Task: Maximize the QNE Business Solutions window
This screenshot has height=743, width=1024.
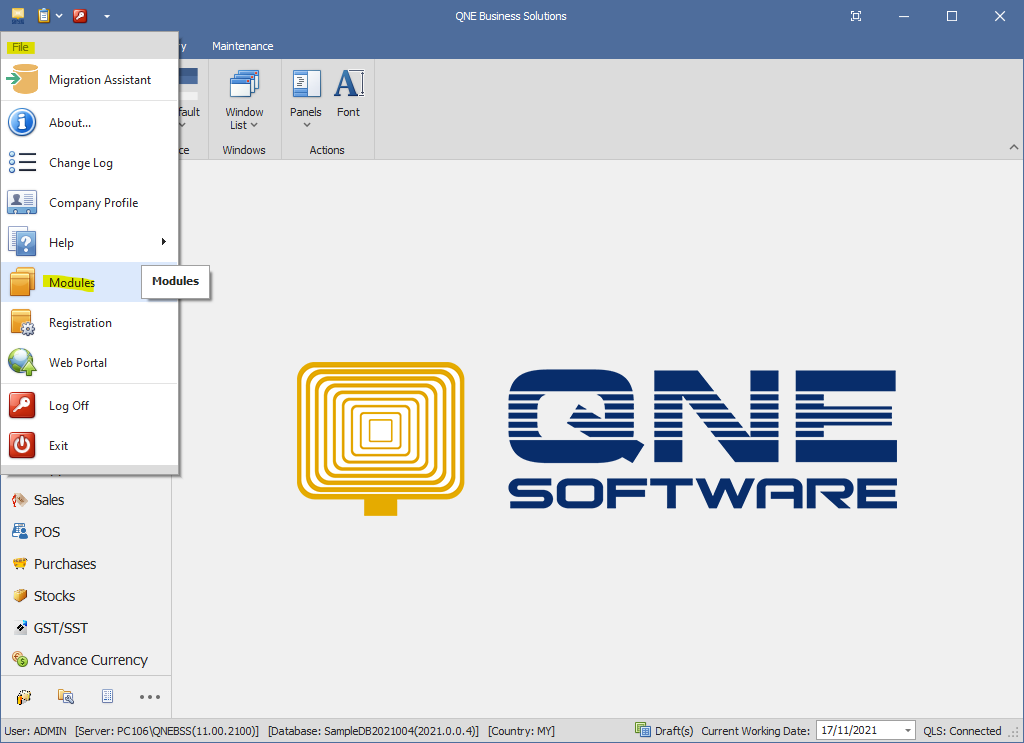Action: coord(952,16)
